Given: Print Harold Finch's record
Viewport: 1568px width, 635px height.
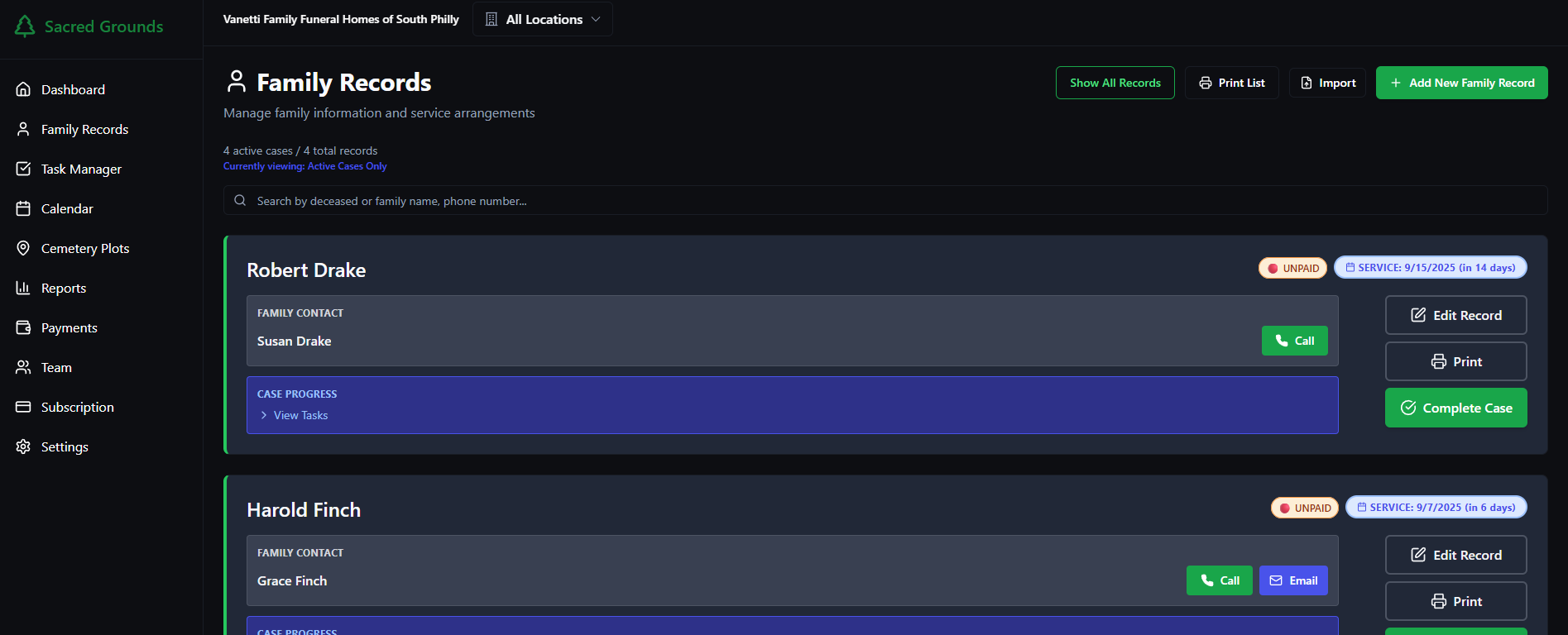Looking at the screenshot, I should pos(1456,601).
